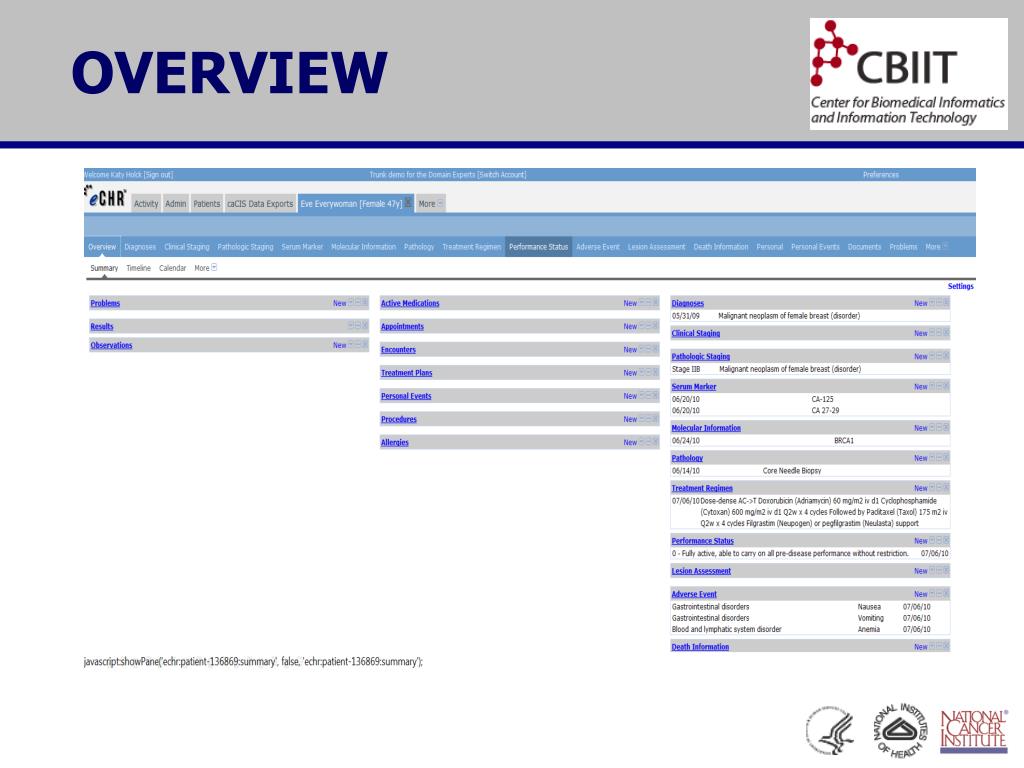Click New in the Lesion Assessment panel
1024x768 pixels.
point(920,571)
